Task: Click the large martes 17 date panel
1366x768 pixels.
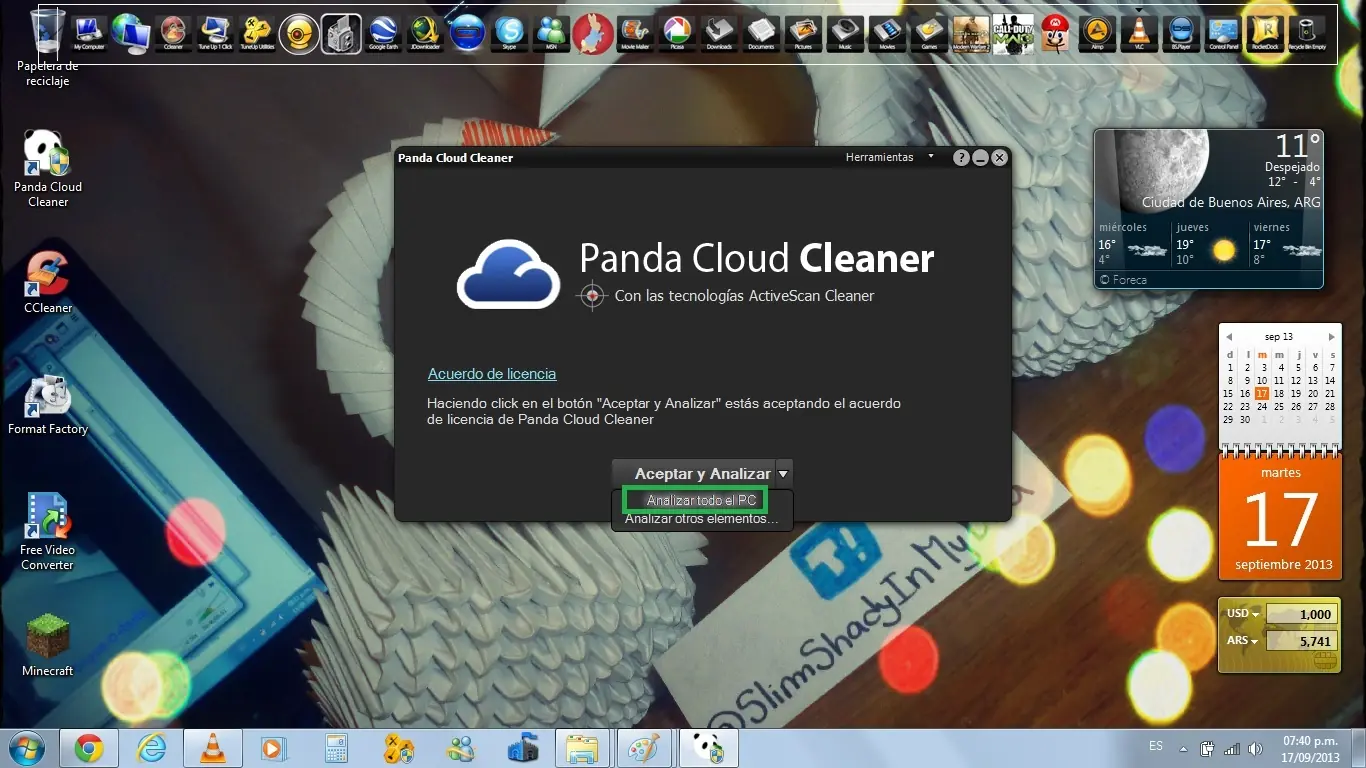Action: click(1280, 516)
